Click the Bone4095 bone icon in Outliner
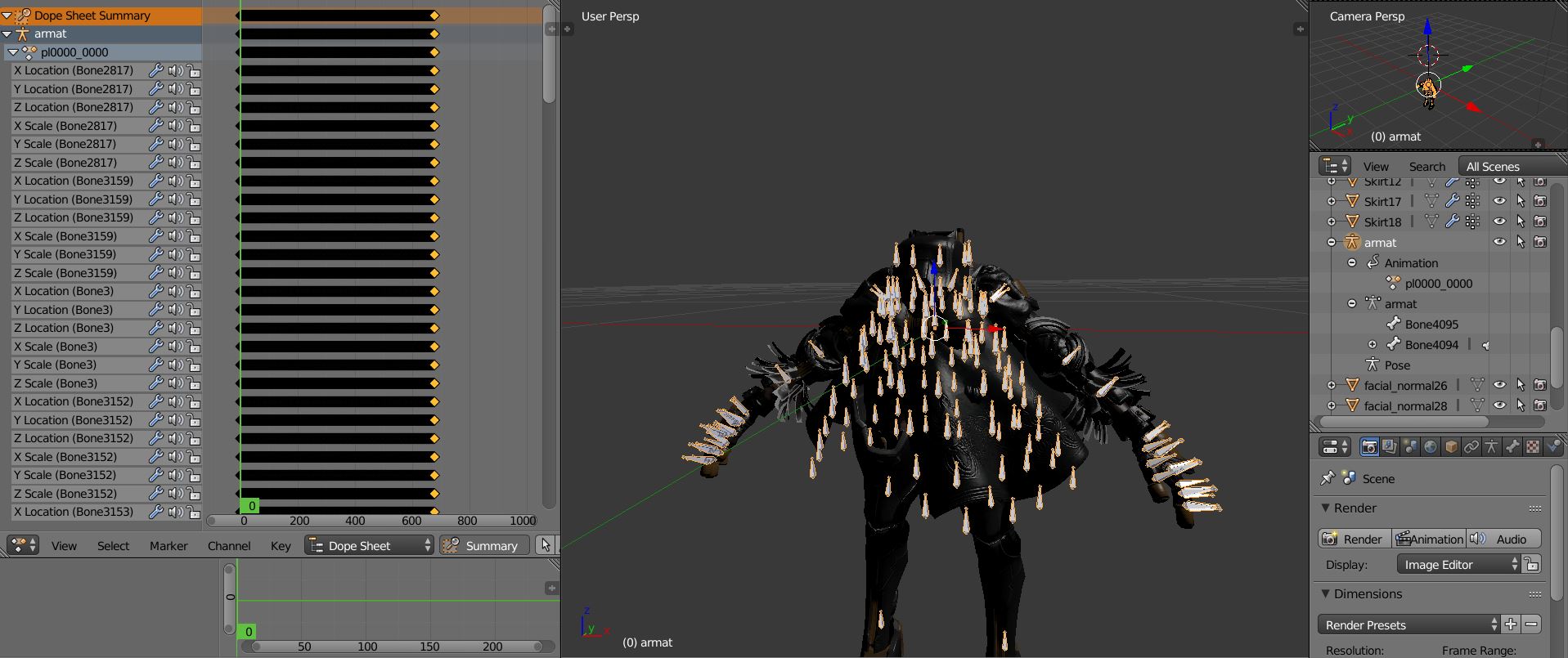Viewport: 1568px width, 658px height. pyautogui.click(x=1393, y=324)
